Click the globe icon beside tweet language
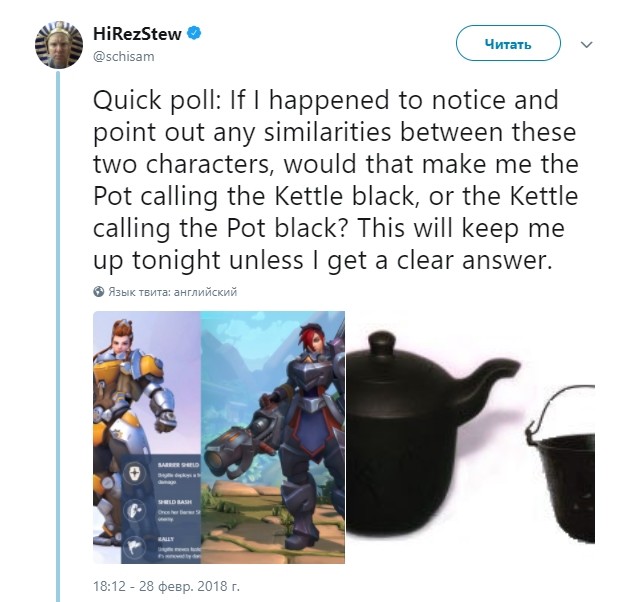 (99, 292)
